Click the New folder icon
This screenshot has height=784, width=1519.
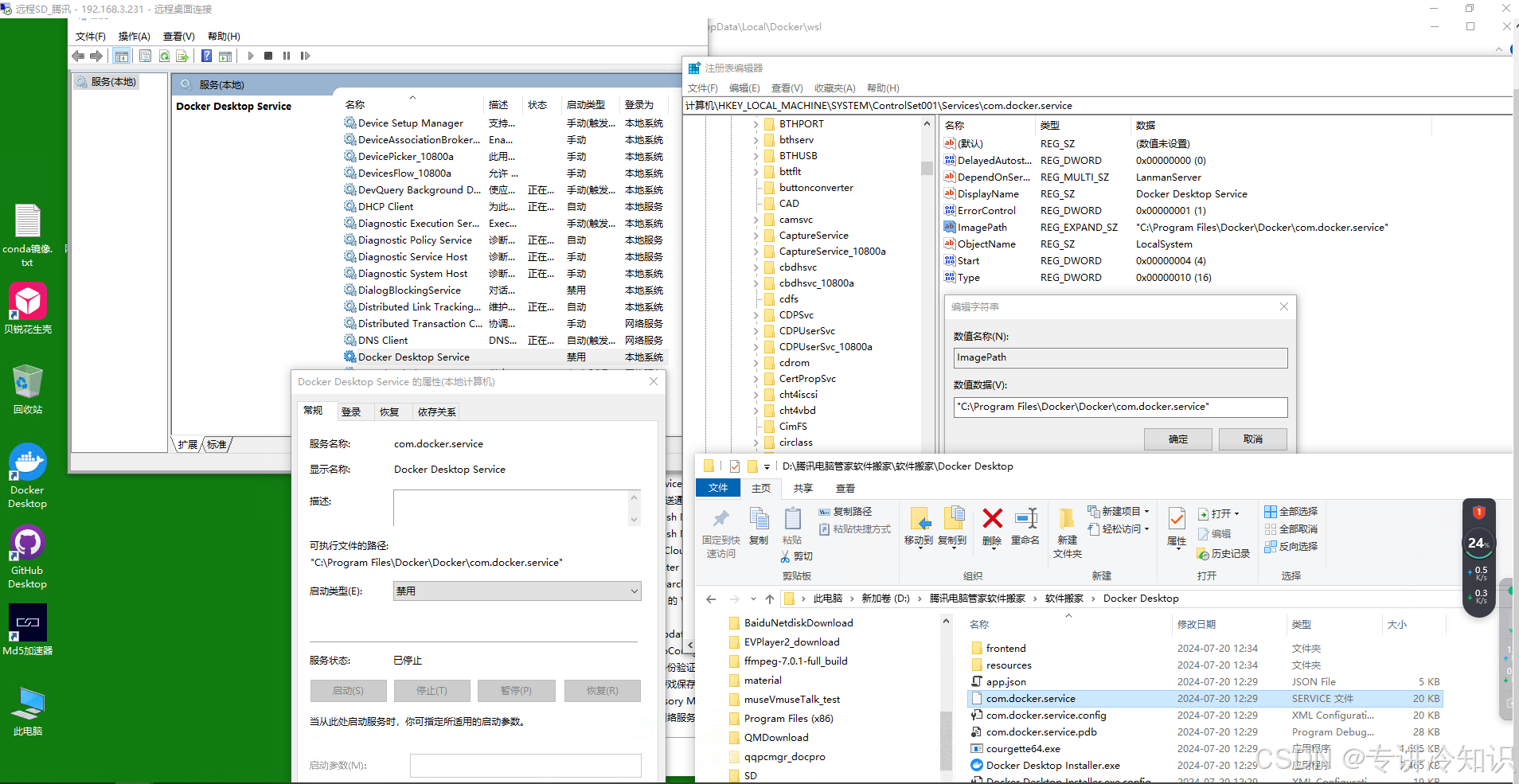[1067, 520]
